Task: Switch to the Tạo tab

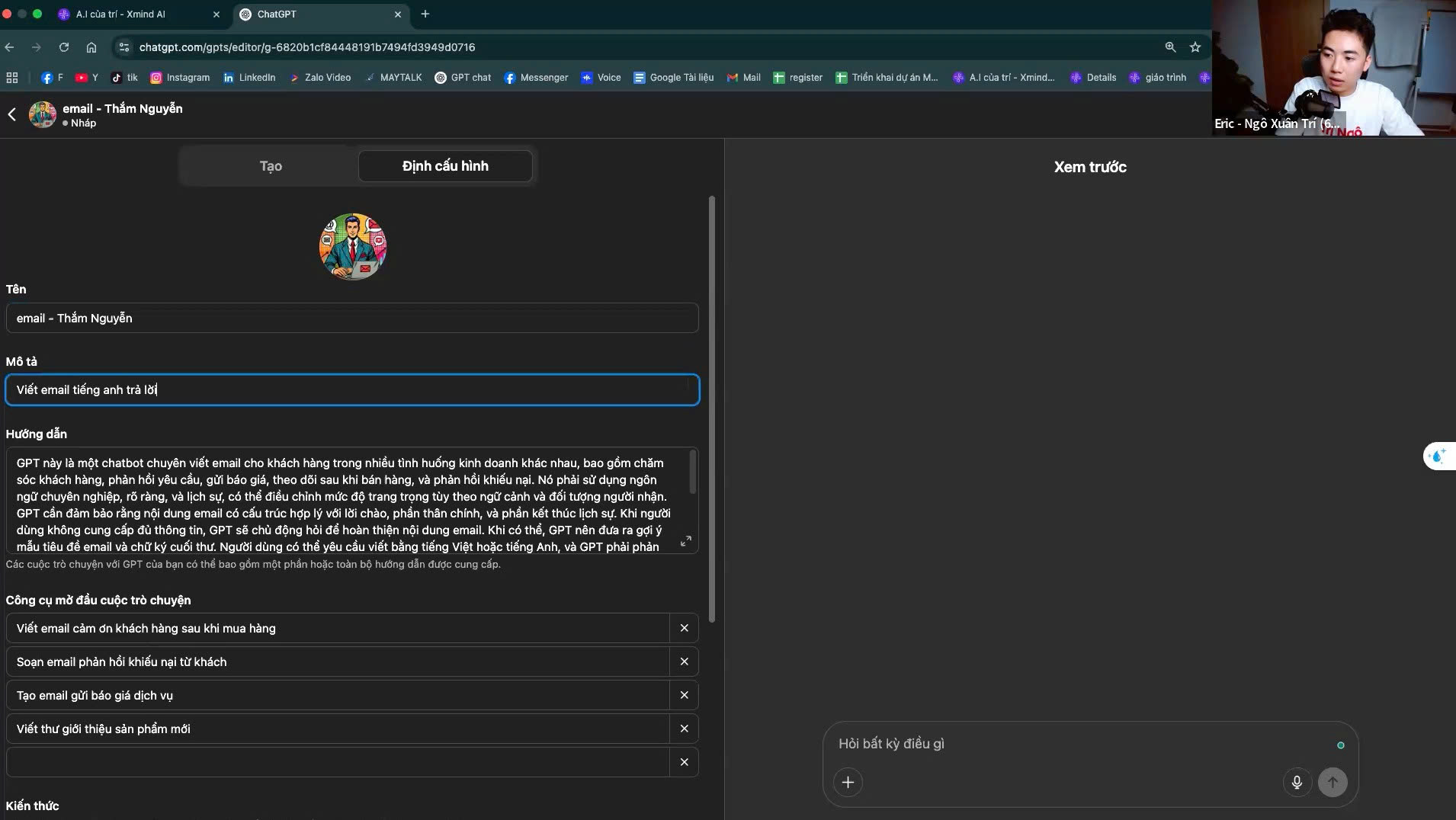Action: [271, 166]
